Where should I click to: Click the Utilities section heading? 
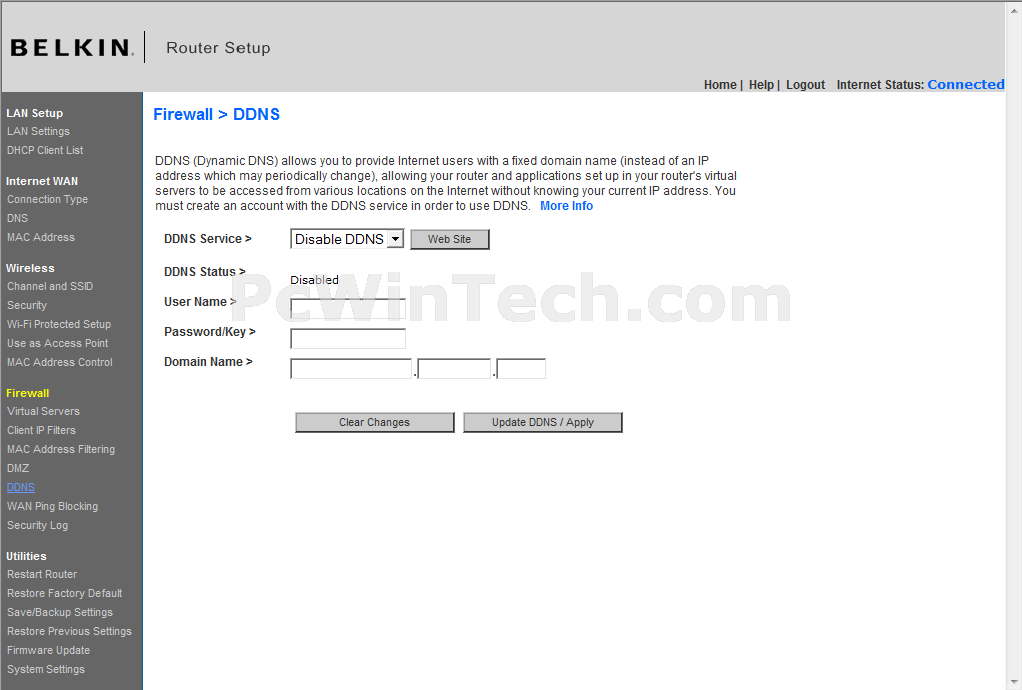point(26,556)
